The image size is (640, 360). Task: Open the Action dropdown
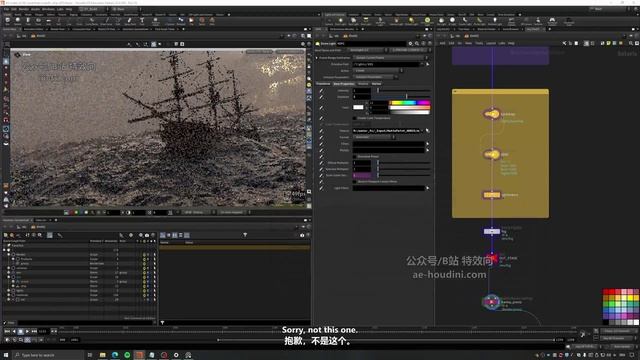(x=378, y=71)
